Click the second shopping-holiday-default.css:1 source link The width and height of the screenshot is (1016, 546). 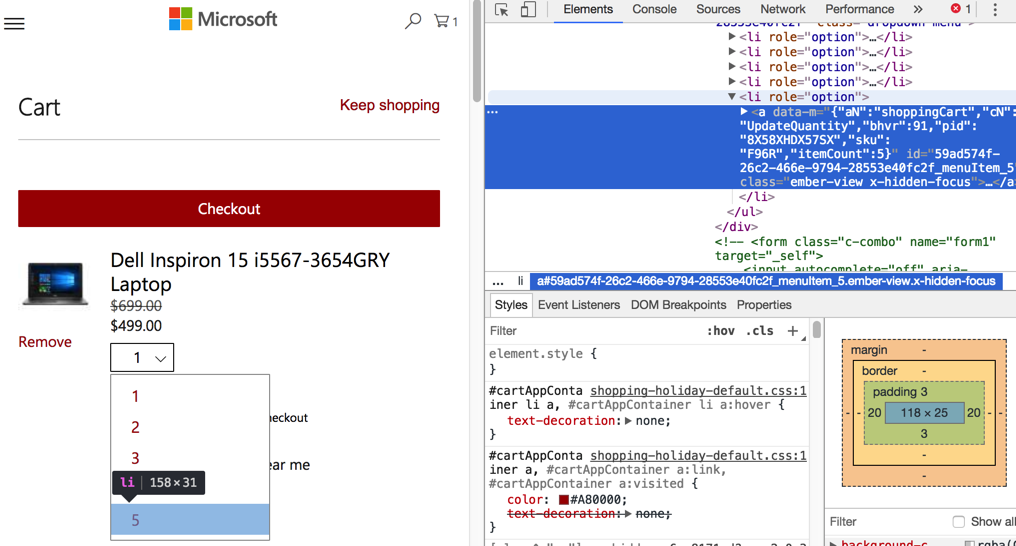coord(698,455)
